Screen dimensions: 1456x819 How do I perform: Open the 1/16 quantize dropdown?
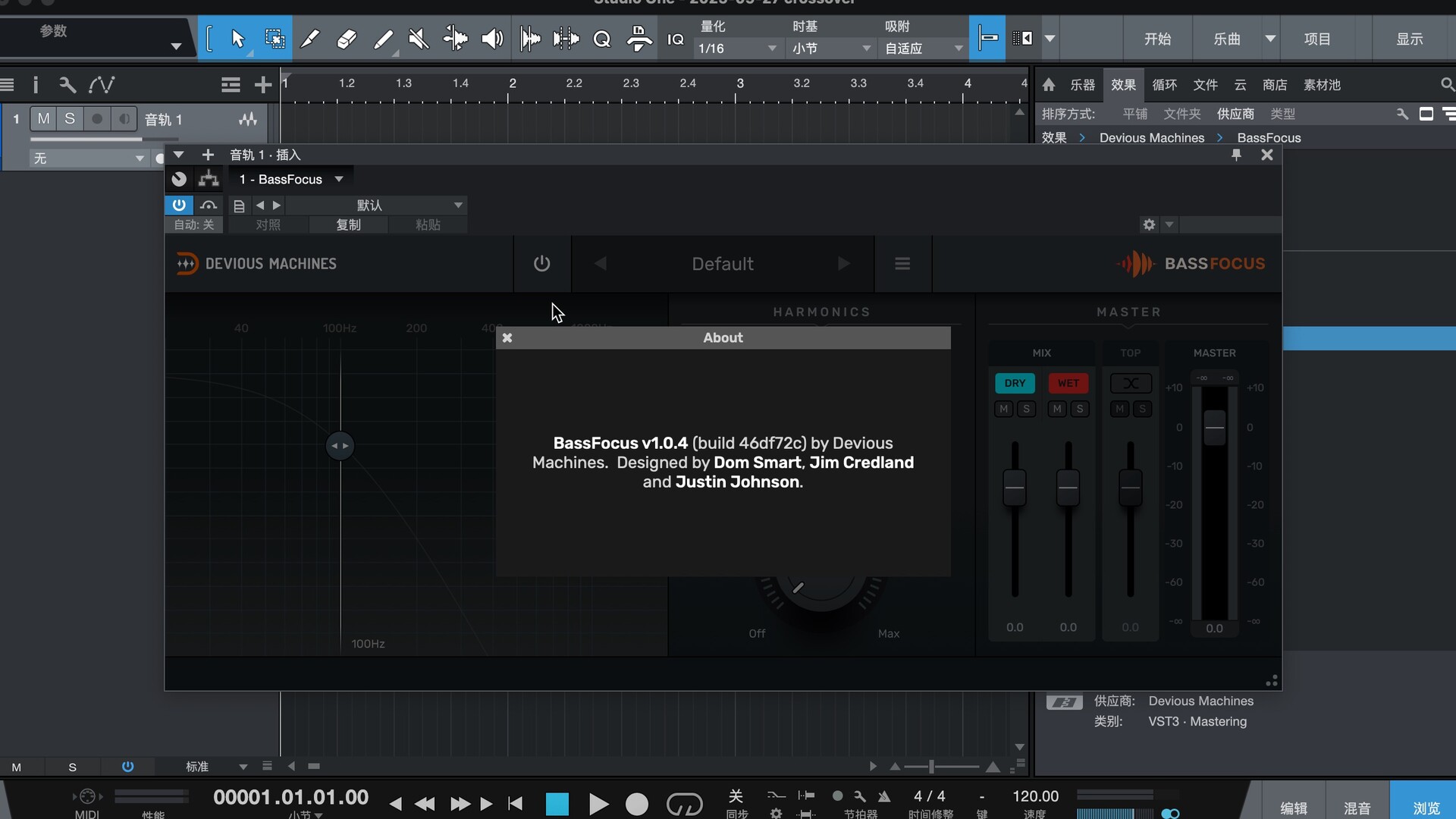click(737, 49)
